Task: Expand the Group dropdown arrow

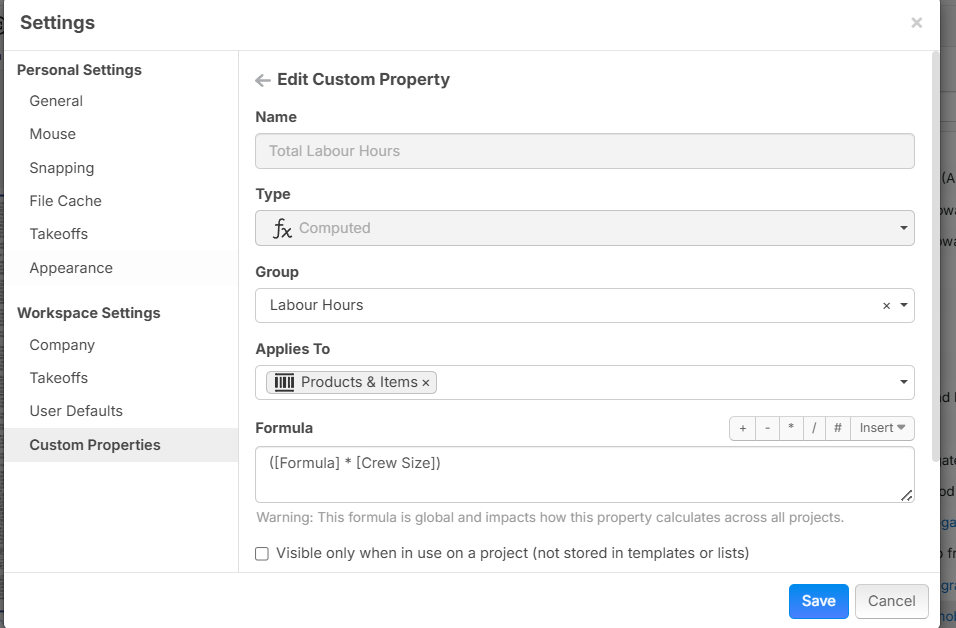Action: point(903,306)
